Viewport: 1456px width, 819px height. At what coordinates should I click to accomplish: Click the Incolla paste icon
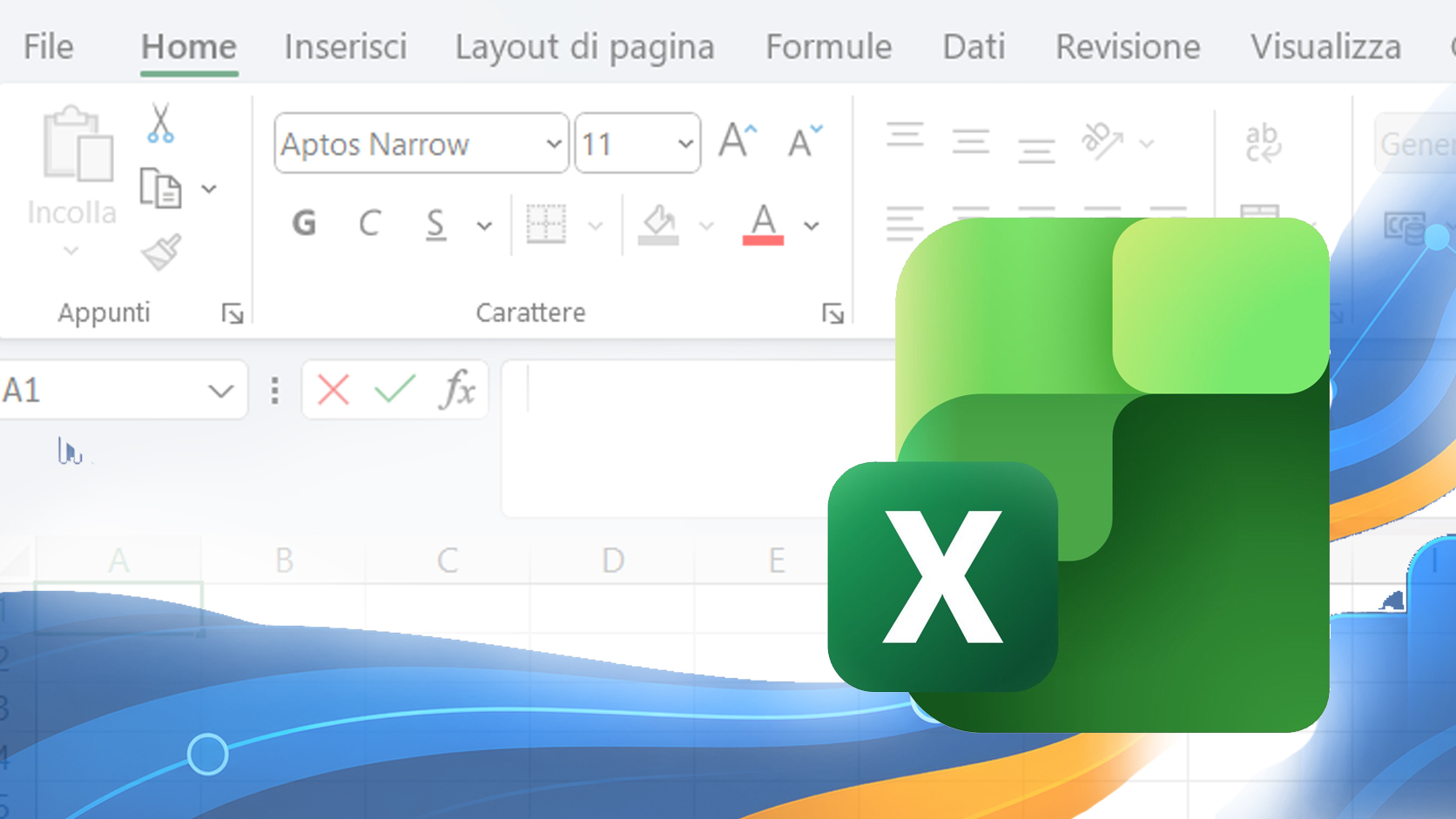coord(77,144)
